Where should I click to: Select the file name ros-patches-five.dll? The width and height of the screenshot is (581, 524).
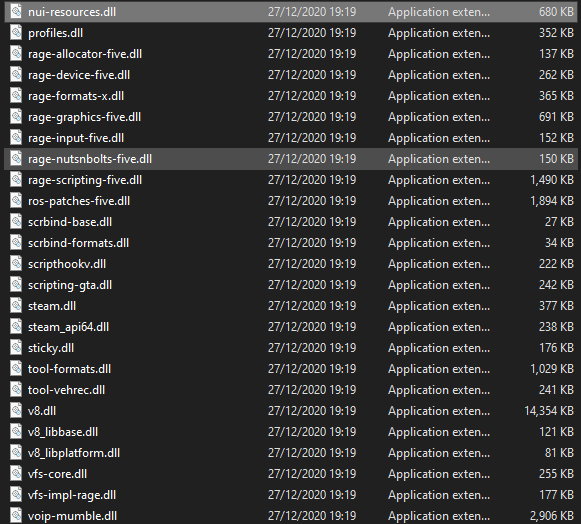click(x=79, y=201)
